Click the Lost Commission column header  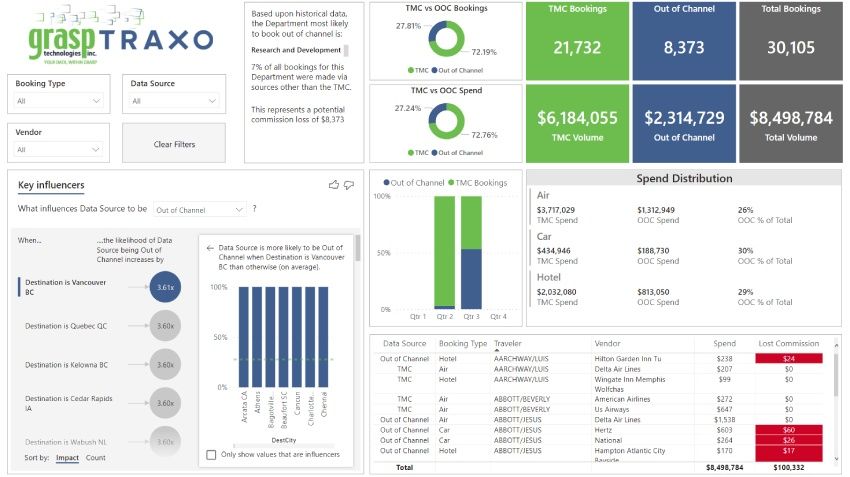point(788,344)
